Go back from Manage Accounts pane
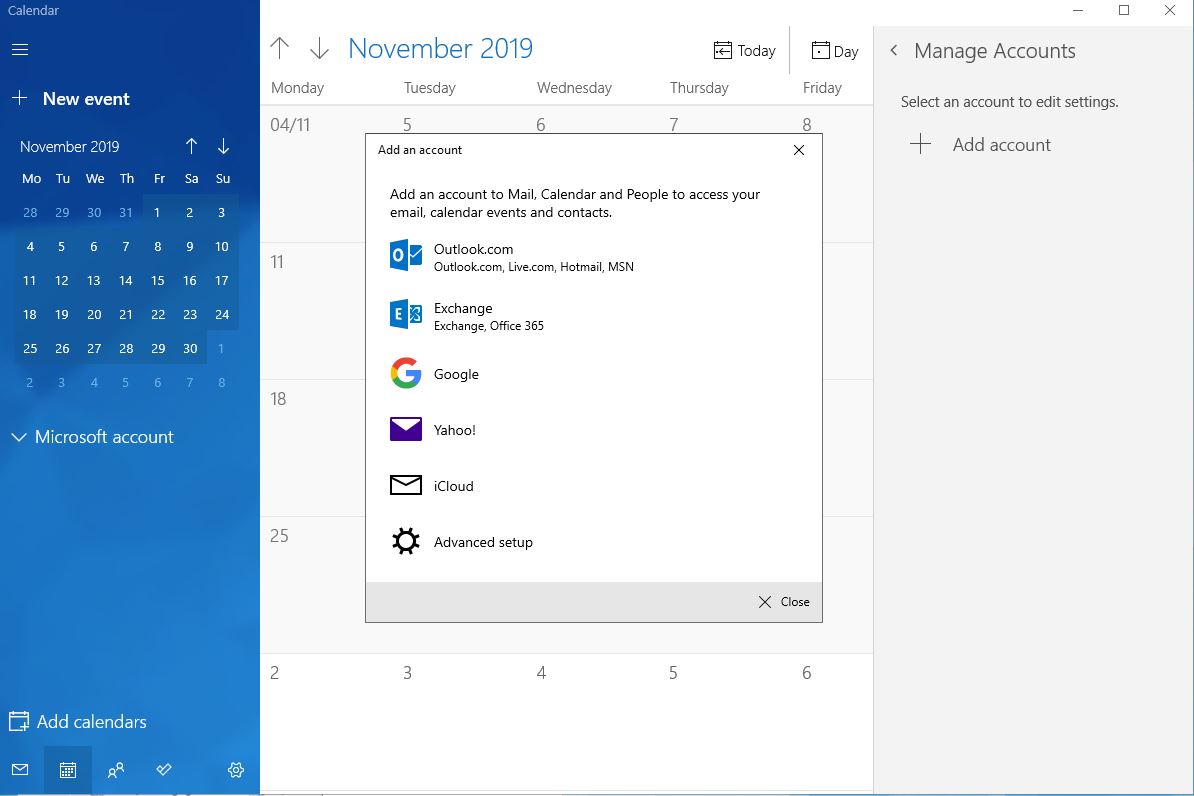Screen dimensions: 1194x796 [x=893, y=51]
